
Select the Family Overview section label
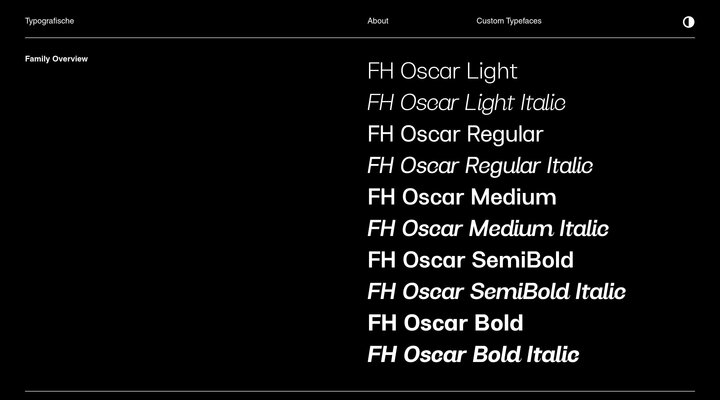pos(57,59)
